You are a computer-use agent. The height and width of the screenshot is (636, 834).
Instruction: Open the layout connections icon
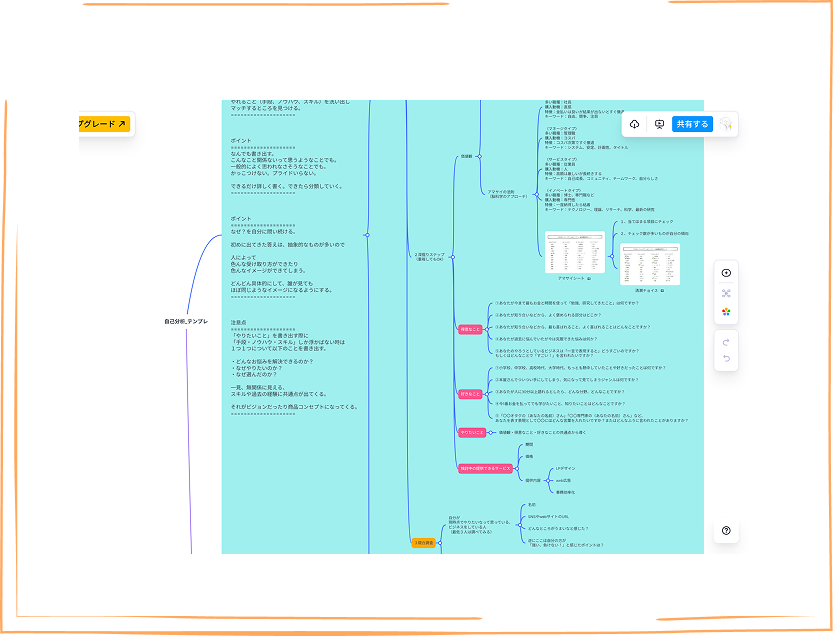(726, 293)
